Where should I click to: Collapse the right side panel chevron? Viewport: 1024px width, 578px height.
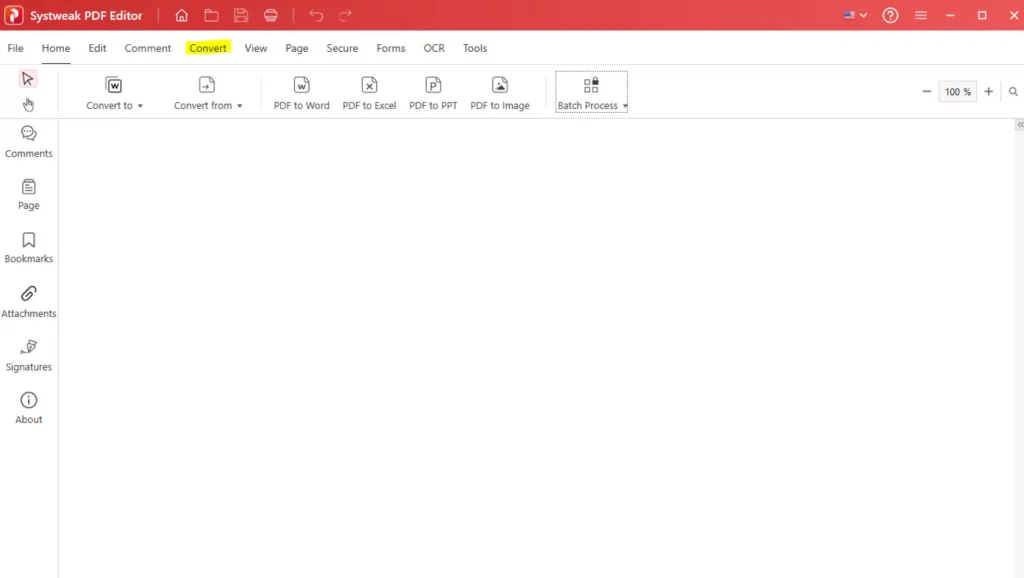[1019, 125]
